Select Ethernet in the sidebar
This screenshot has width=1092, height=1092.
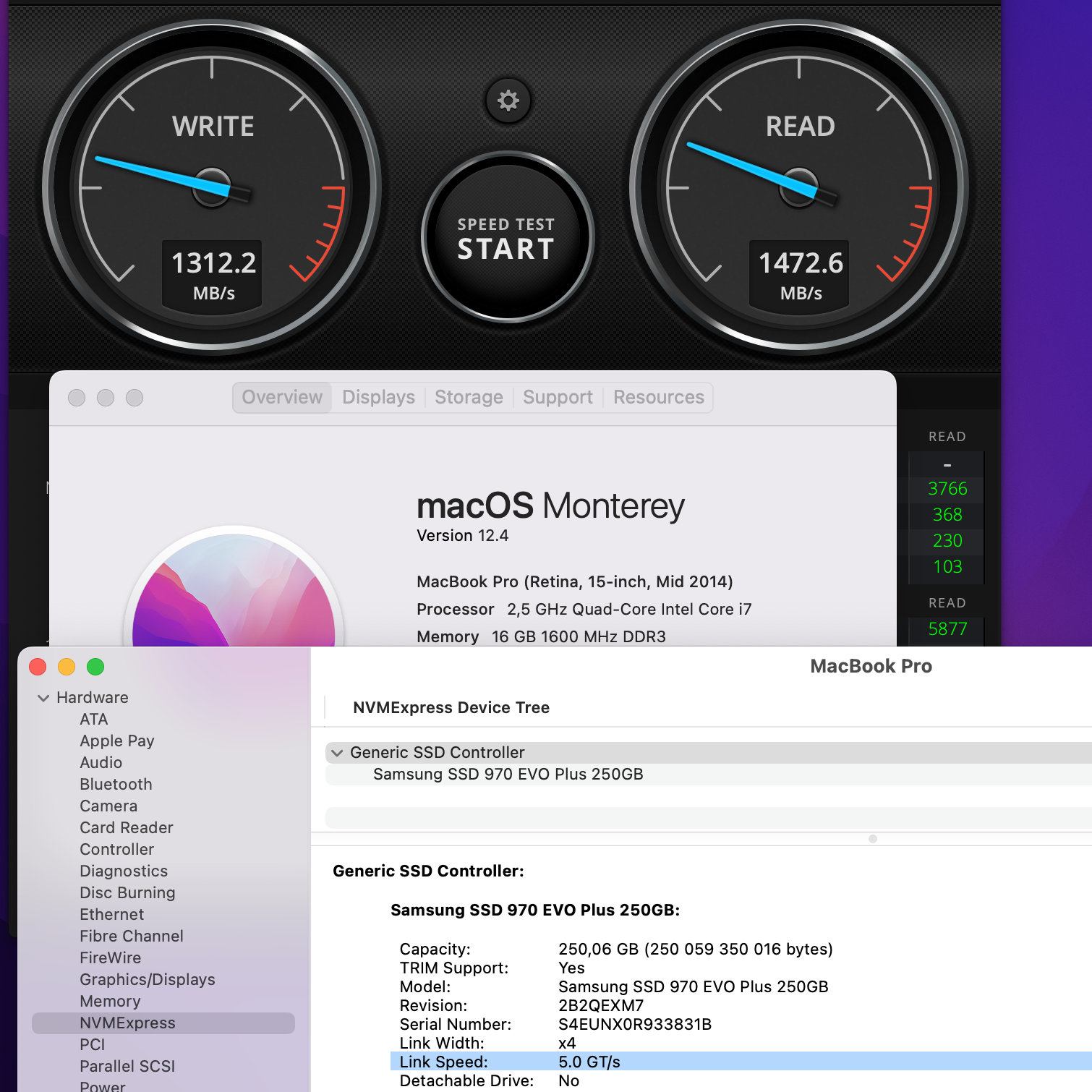pyautogui.click(x=111, y=914)
